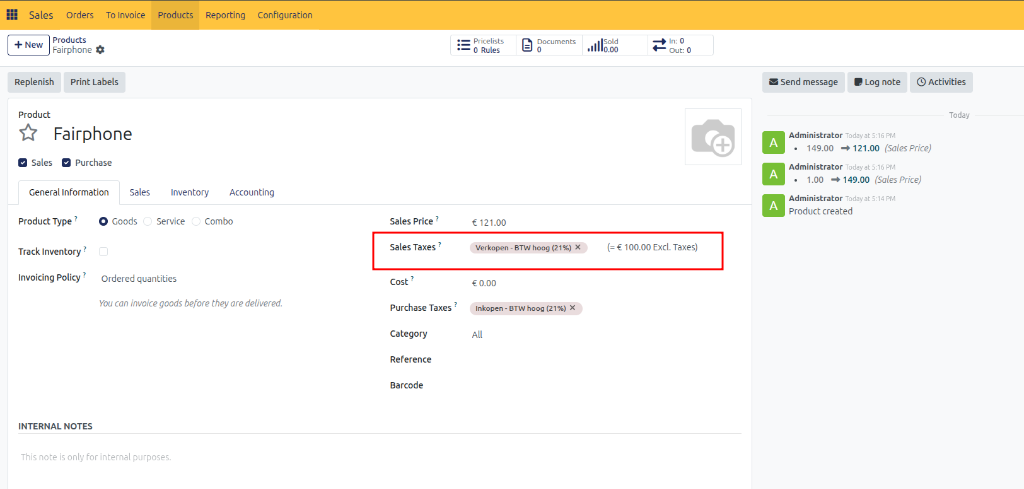This screenshot has width=1024, height=489.
Task: Click Log note in chatter
Action: (x=877, y=82)
